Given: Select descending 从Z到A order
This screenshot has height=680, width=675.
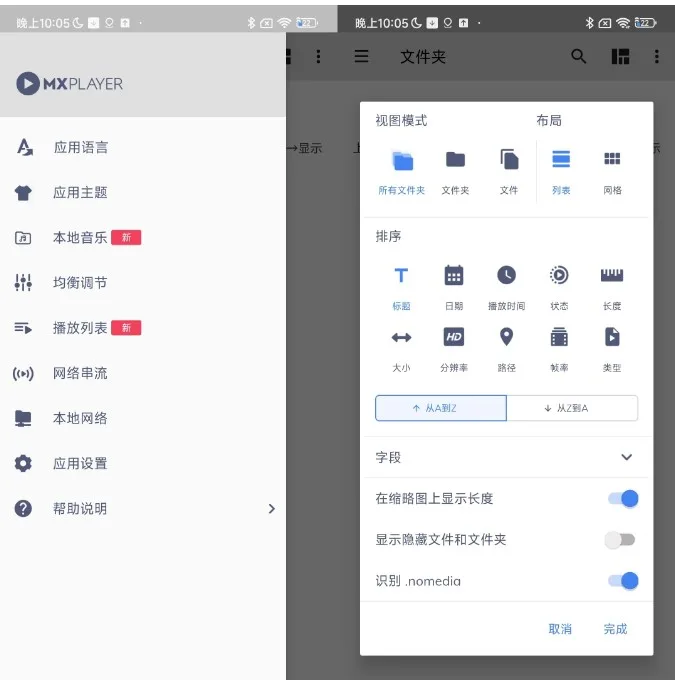Looking at the screenshot, I should [572, 408].
